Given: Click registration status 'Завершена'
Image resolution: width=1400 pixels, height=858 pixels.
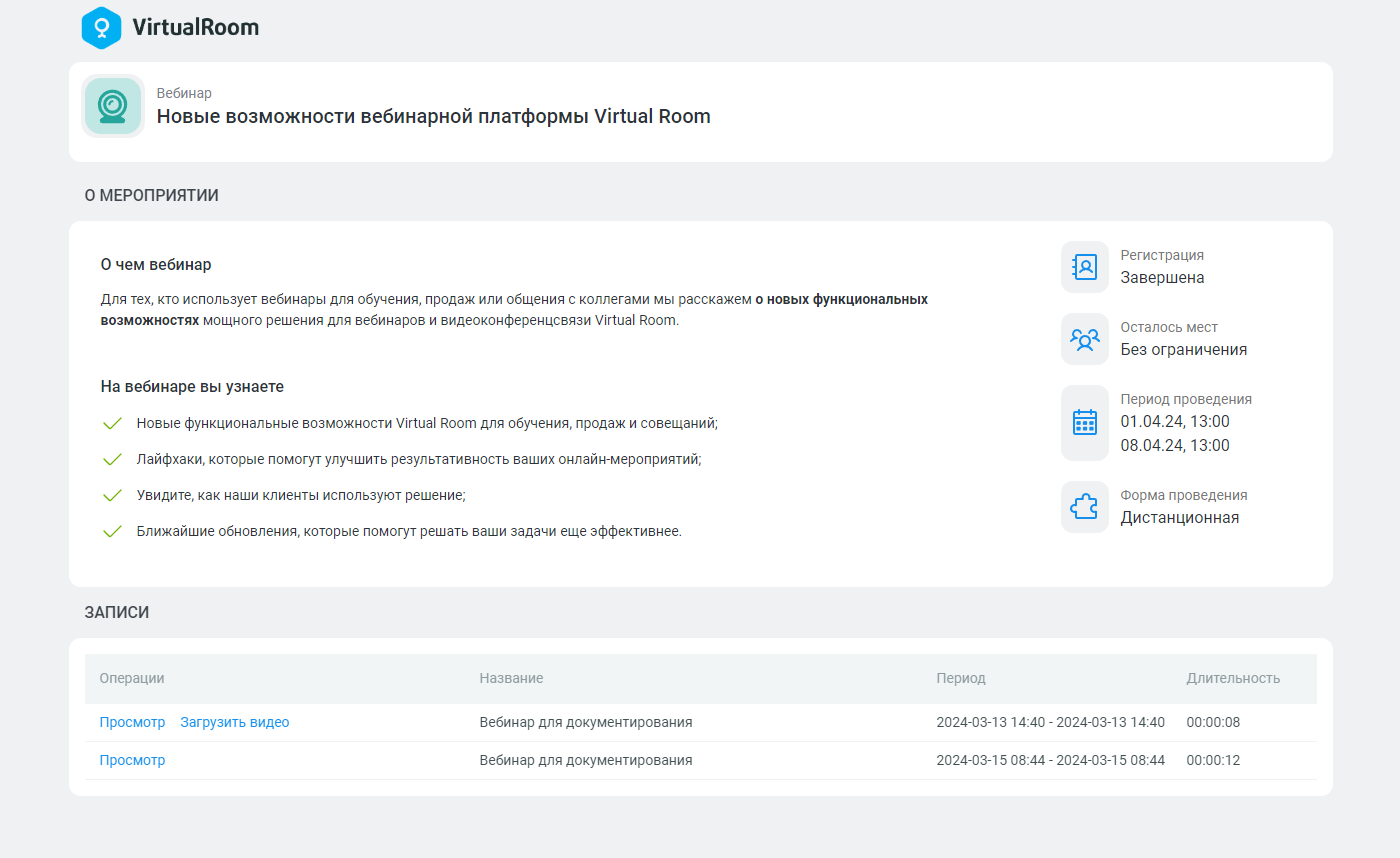Looking at the screenshot, I should [1162, 278].
